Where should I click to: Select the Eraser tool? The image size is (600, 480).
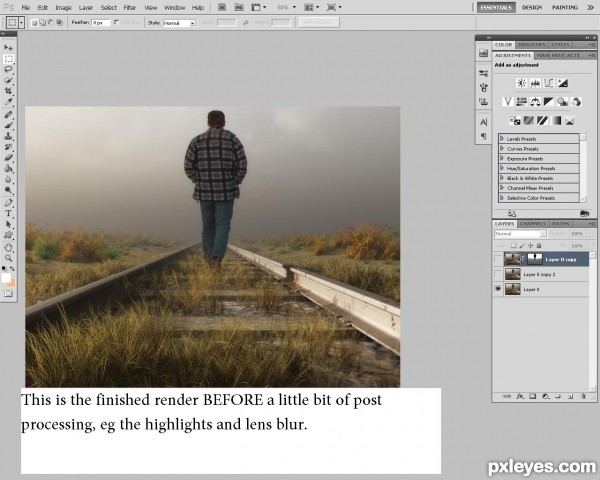(x=8, y=157)
